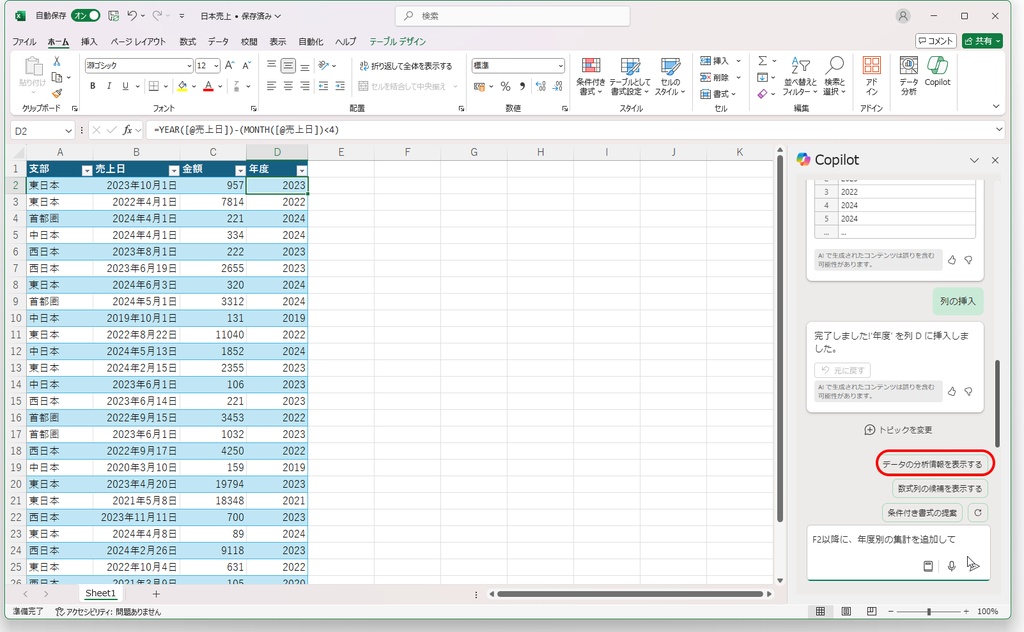Switch to Page Layout view in status bar
1024x632 pixels.
846,611
